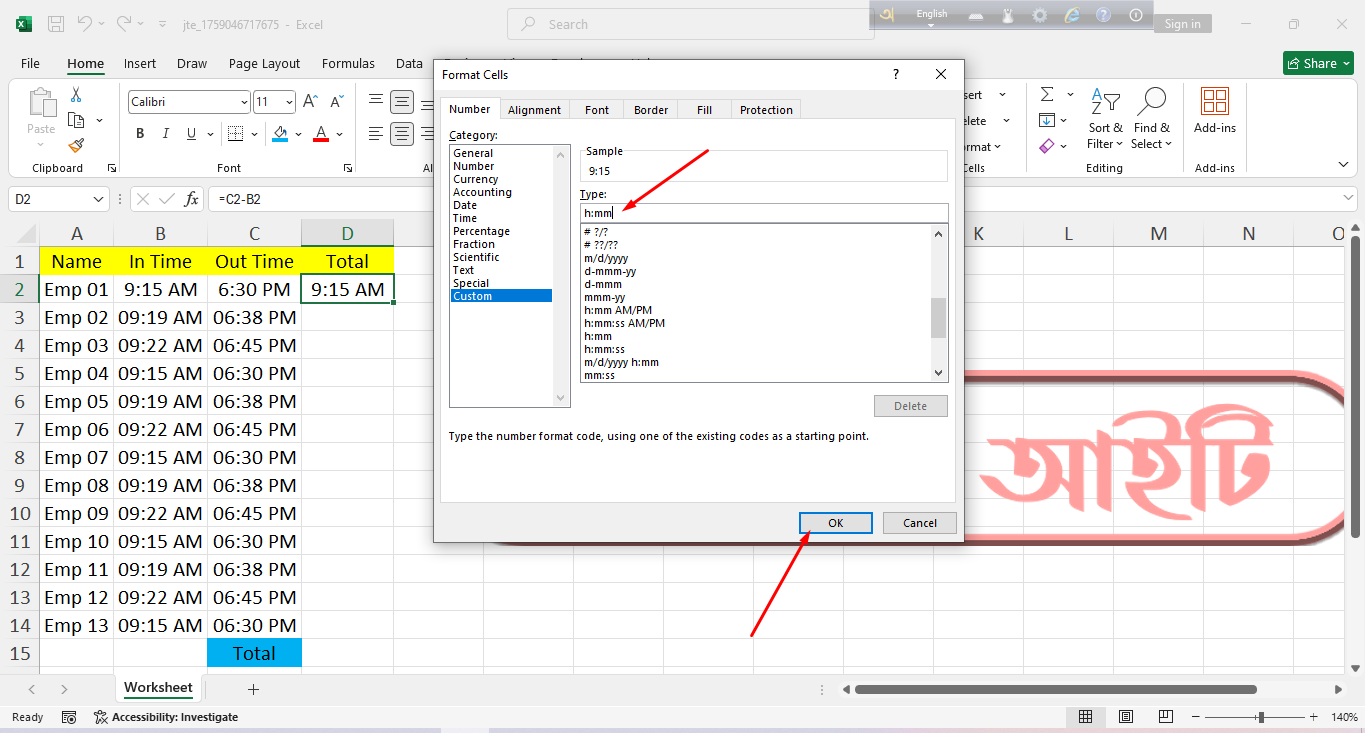1365x733 pixels.
Task: Click the Increase Font Size icon
Action: pyautogui.click(x=310, y=102)
